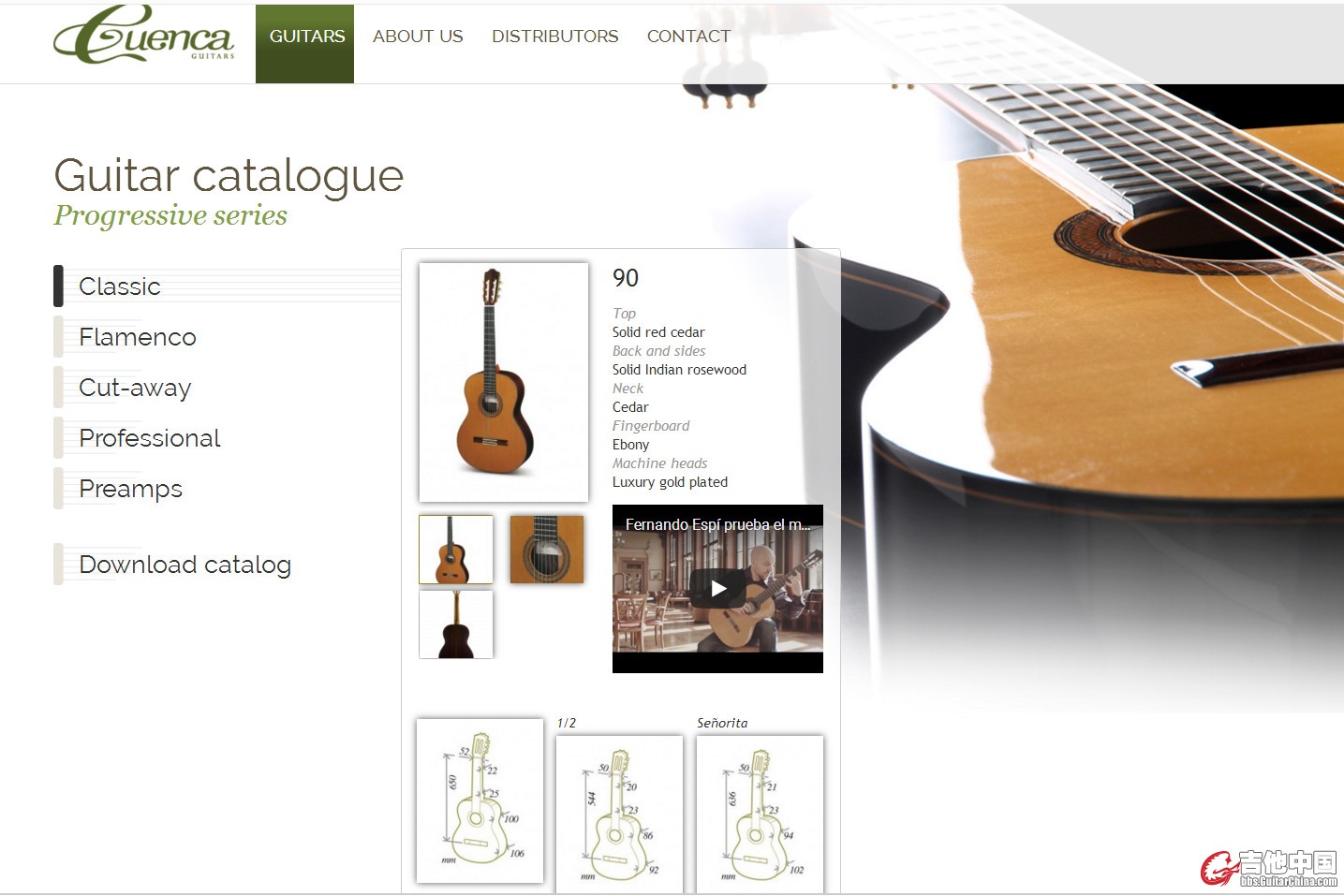This screenshot has height=896, width=1344.
Task: Open the CONTACT page
Action: pos(688,37)
